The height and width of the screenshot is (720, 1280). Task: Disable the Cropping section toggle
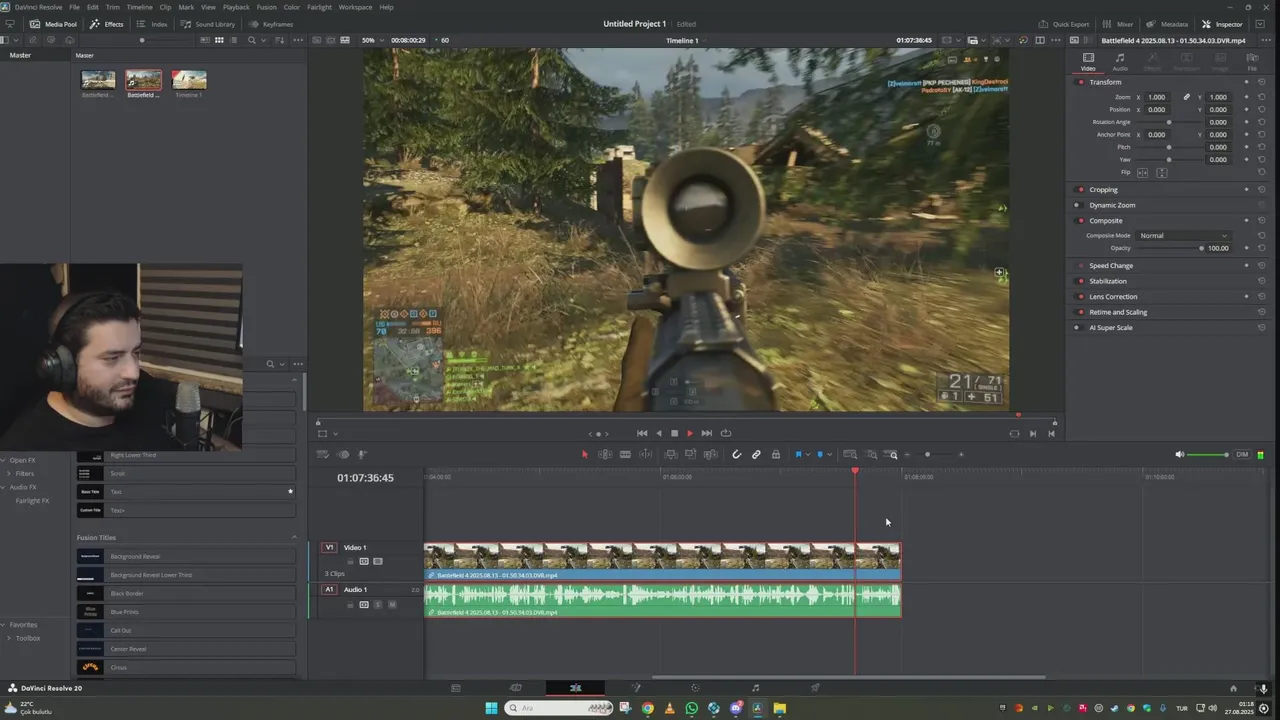tap(1080, 189)
